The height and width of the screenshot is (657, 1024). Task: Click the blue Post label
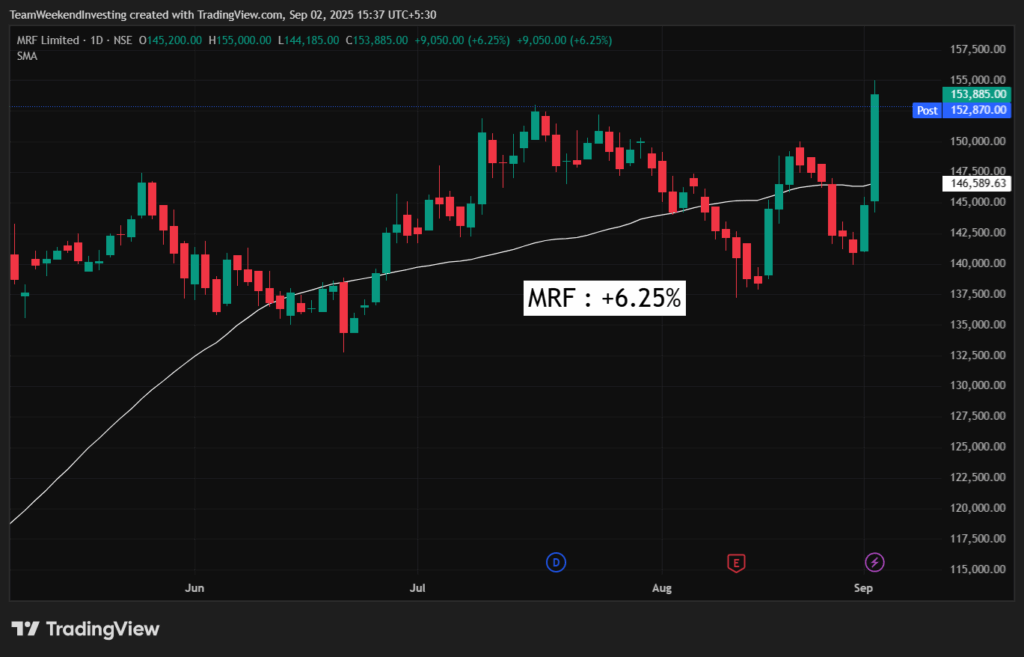tap(927, 110)
